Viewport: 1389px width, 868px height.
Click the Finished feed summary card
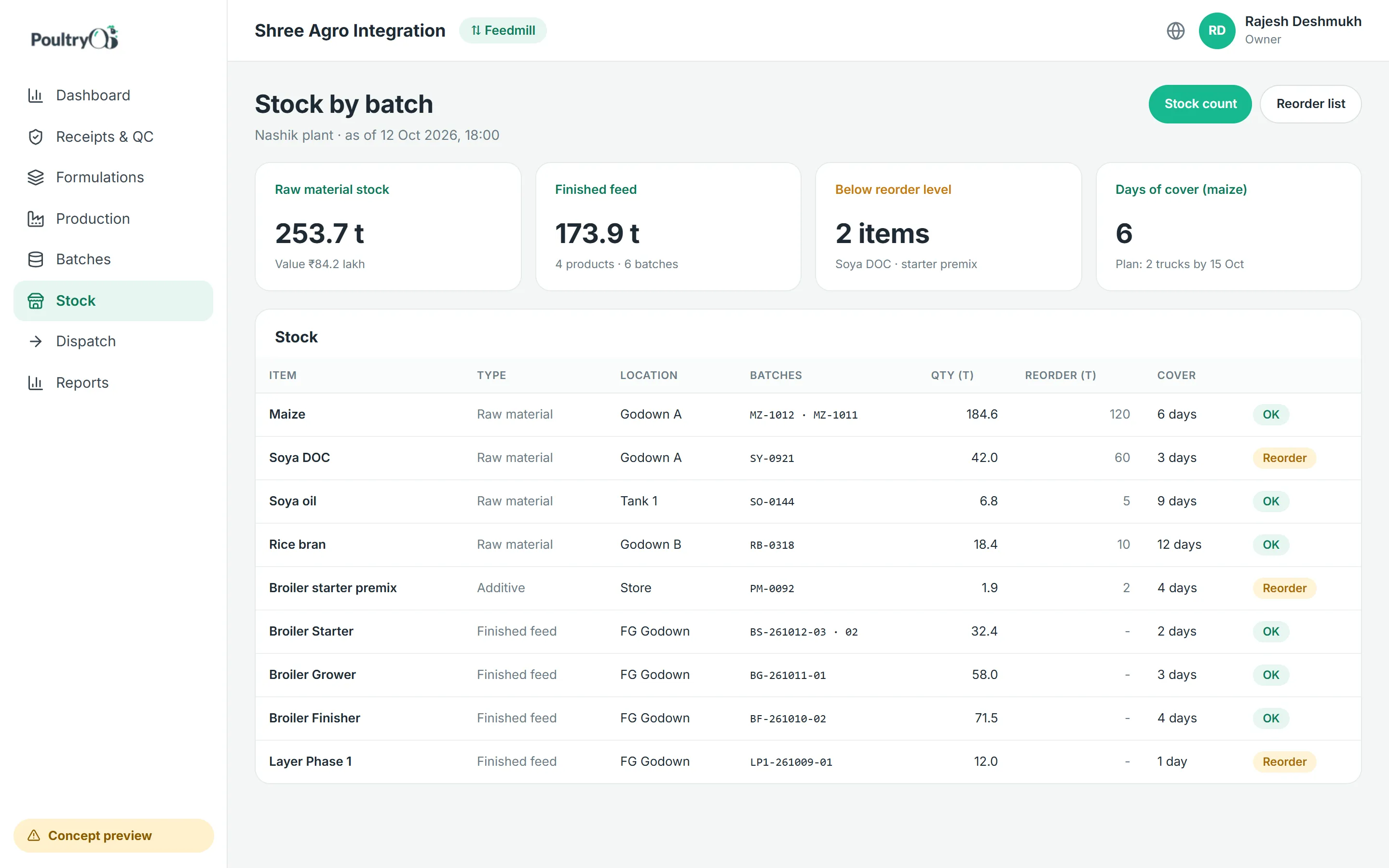point(668,227)
